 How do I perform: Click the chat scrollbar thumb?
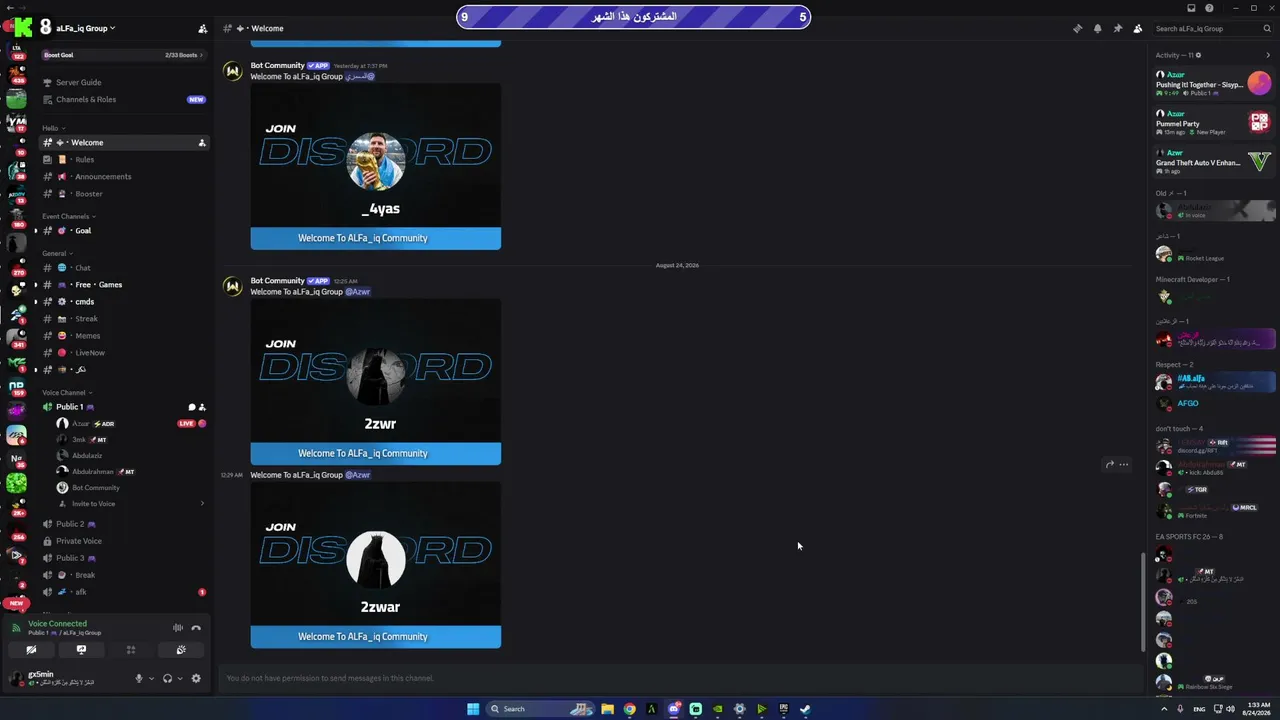tap(1143, 601)
